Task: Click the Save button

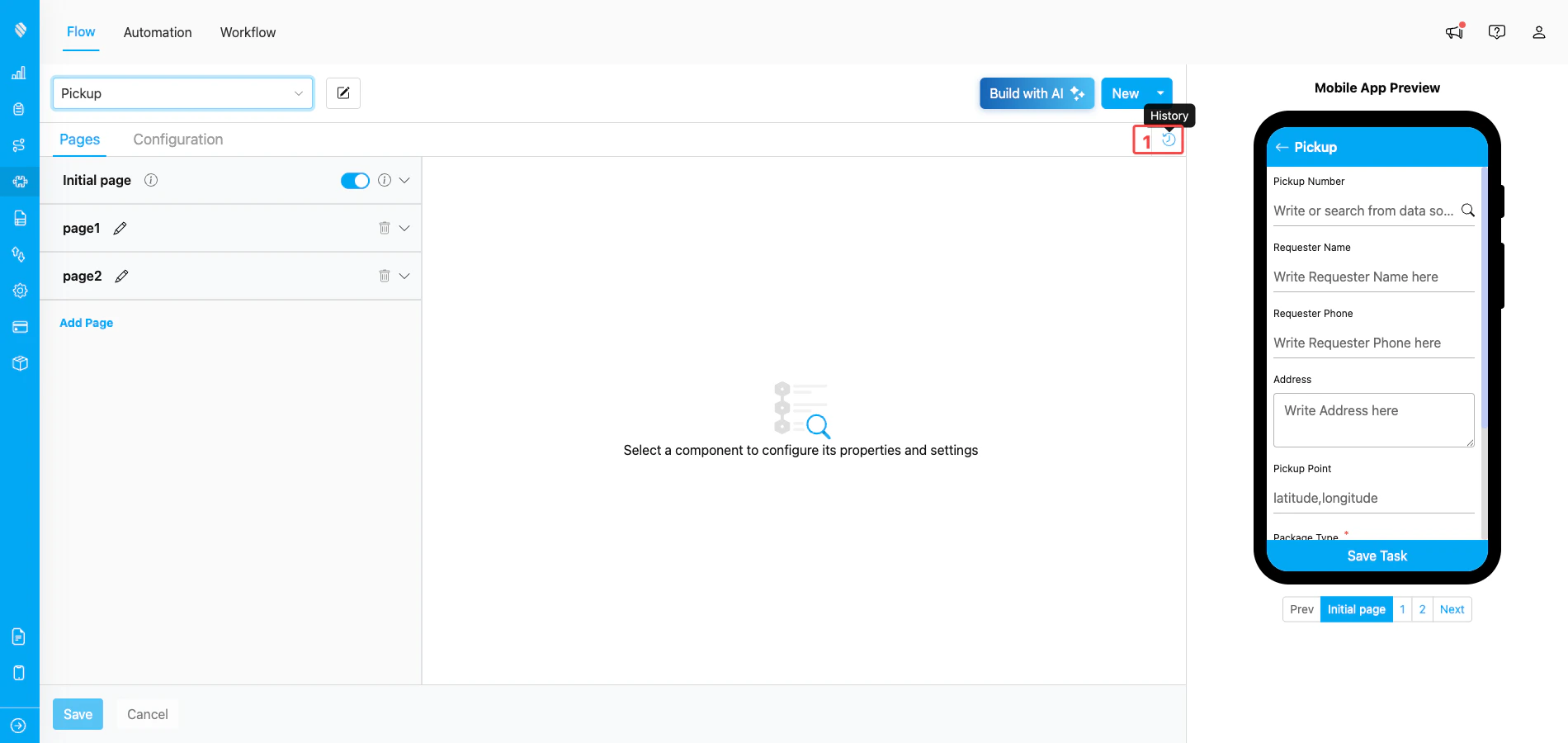Action: pyautogui.click(x=78, y=714)
